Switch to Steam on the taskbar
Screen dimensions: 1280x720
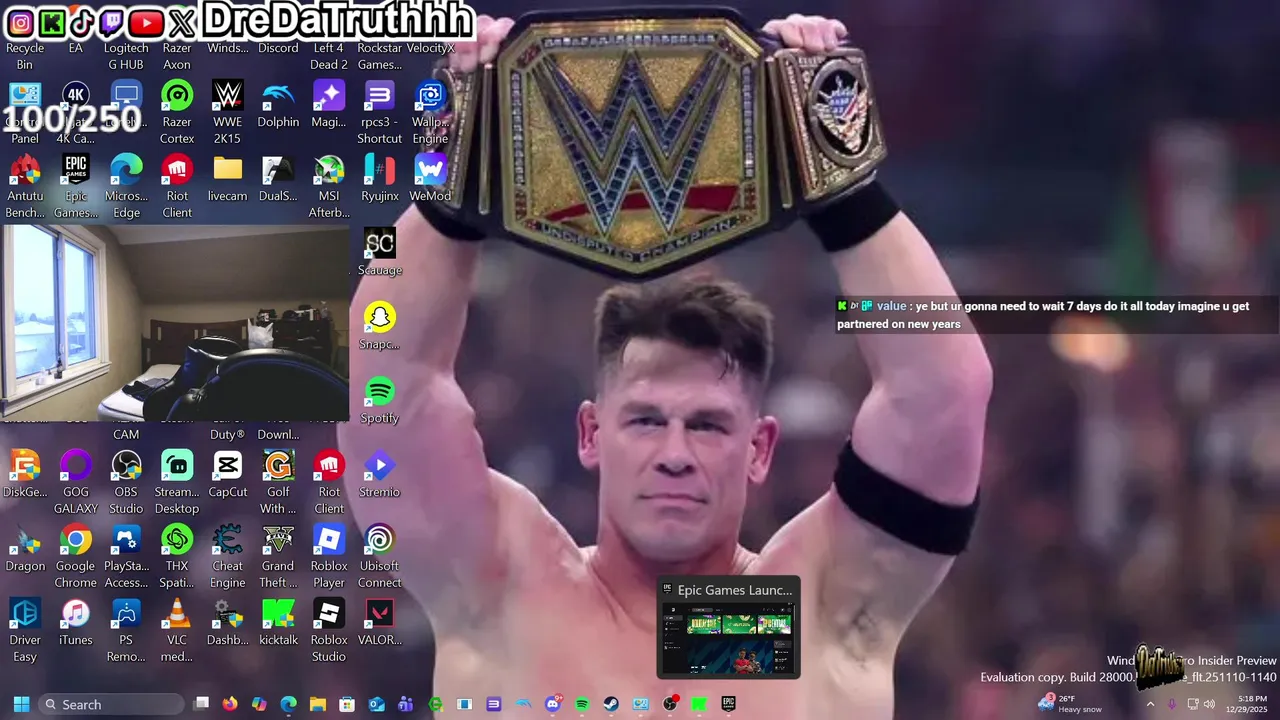click(611, 704)
